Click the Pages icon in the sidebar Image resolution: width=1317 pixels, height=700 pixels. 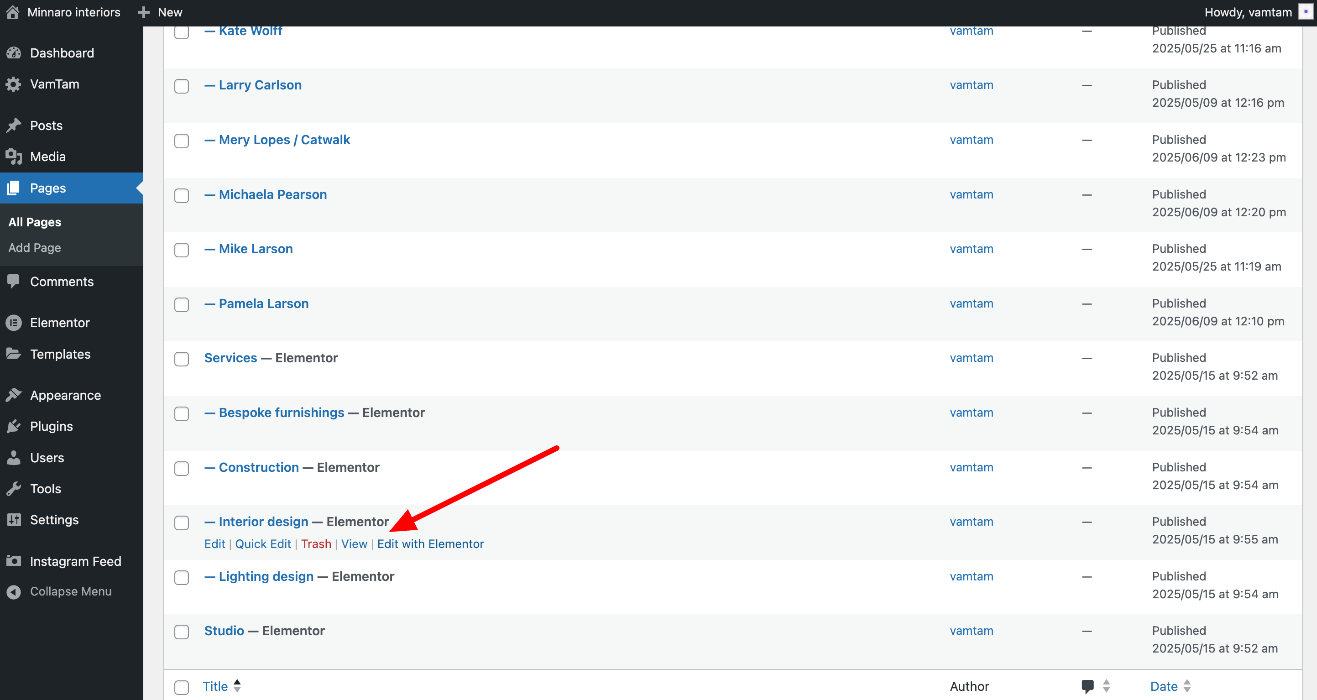click(13, 188)
